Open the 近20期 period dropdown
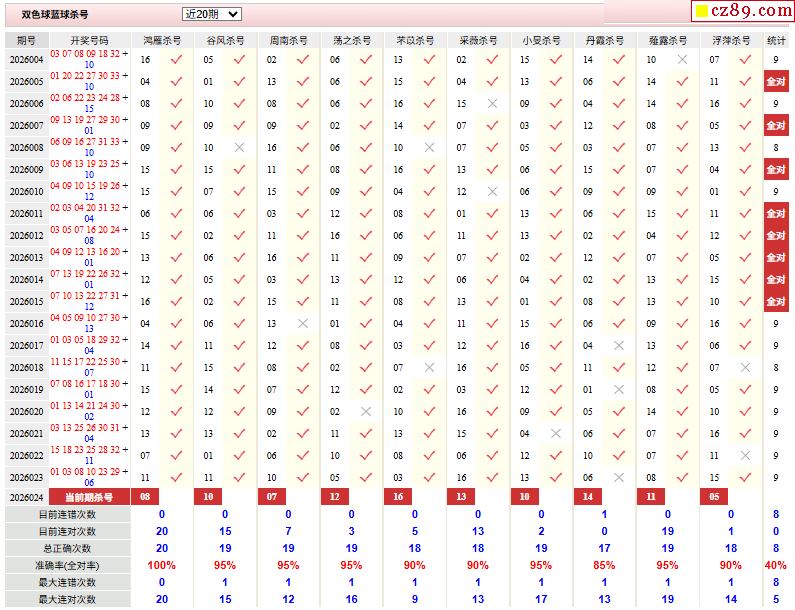Viewport: 795px width, 610px height. 212,14
